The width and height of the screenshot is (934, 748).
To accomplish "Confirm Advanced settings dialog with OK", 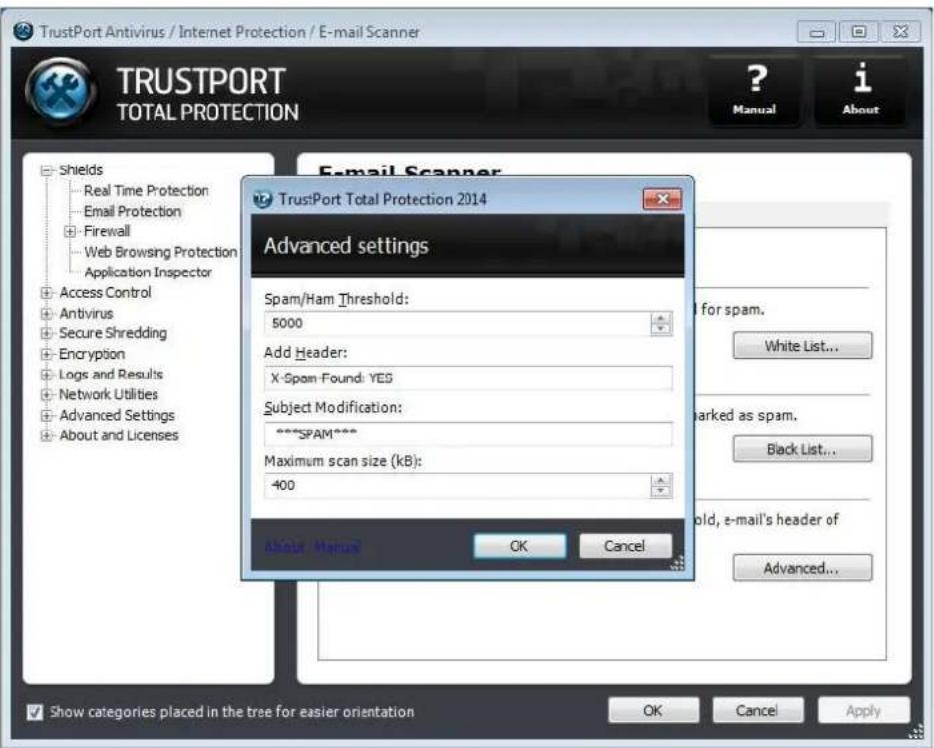I will pyautogui.click(x=519, y=546).
